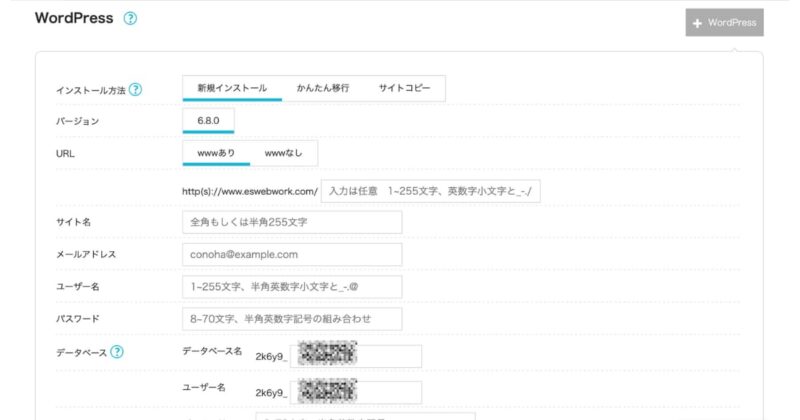Click the WordPress section heading

click(x=74, y=18)
